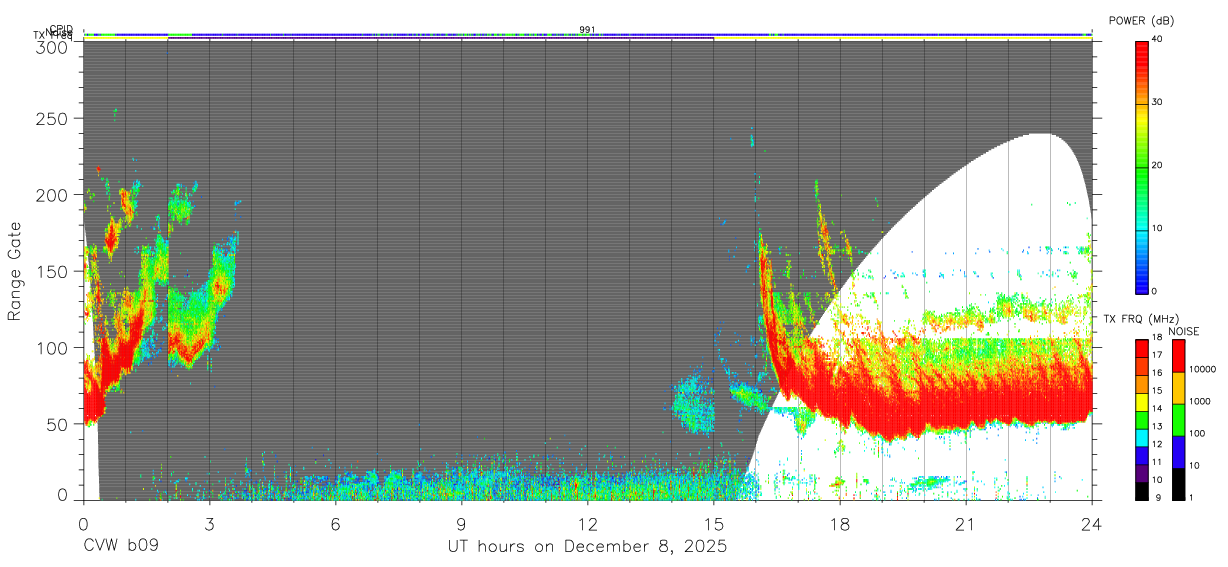The width and height of the screenshot is (1228, 567).
Task: Pick the green swatch in NOISE legend
Action: [1178, 420]
